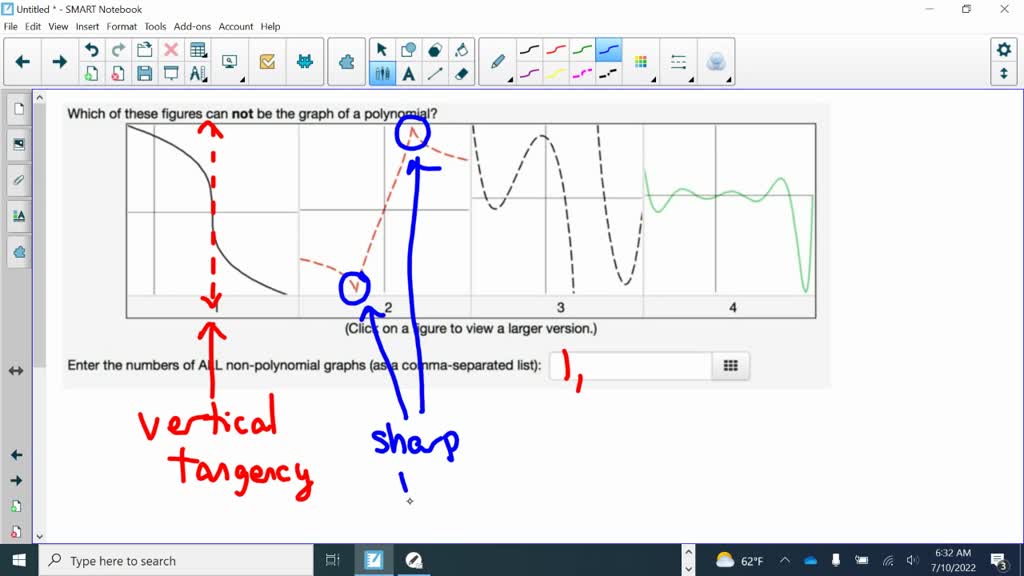Viewport: 1024px width, 576px height.
Task: Open the Insert menu
Action: click(x=87, y=27)
